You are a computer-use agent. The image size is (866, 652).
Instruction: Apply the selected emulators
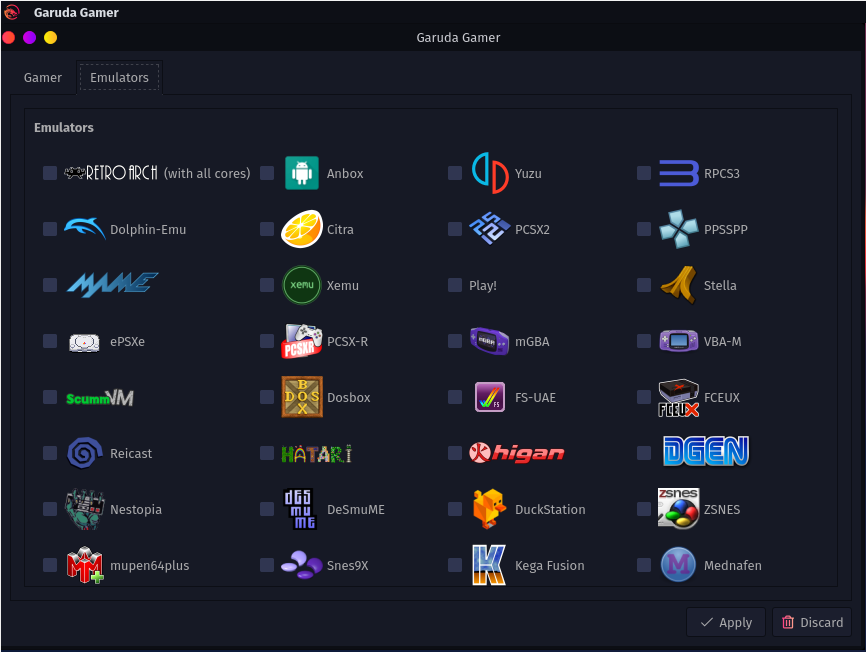726,622
